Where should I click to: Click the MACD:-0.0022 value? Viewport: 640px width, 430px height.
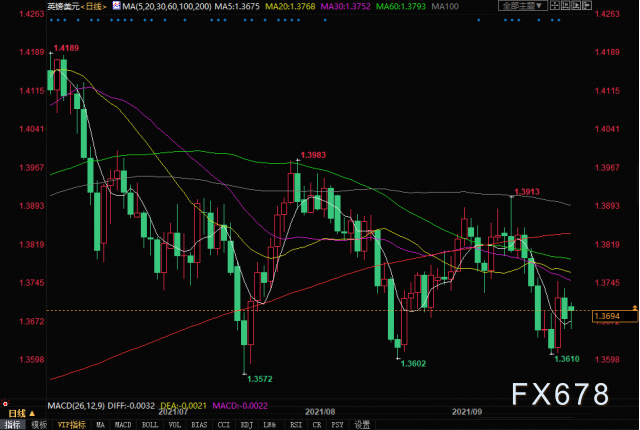click(x=240, y=406)
